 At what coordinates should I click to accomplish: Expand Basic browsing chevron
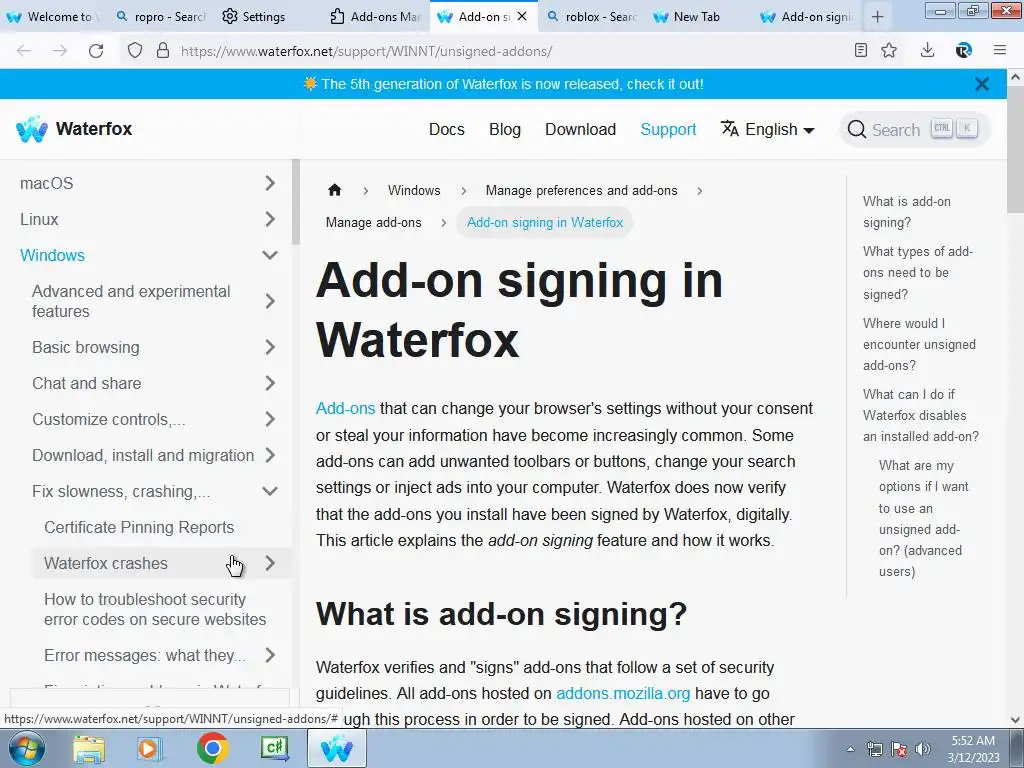click(270, 347)
